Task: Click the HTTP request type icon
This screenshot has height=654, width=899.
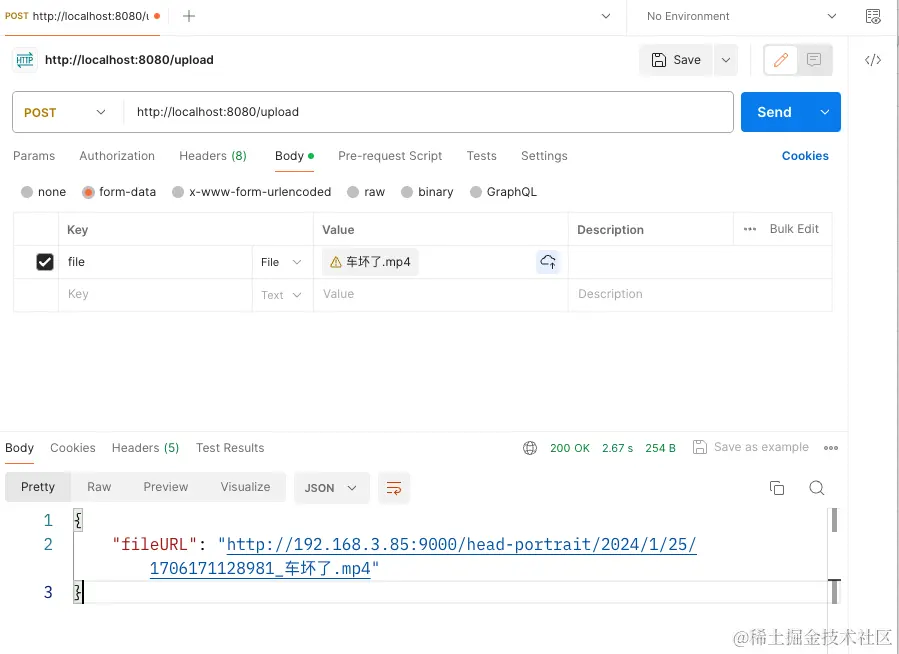Action: [x=25, y=60]
